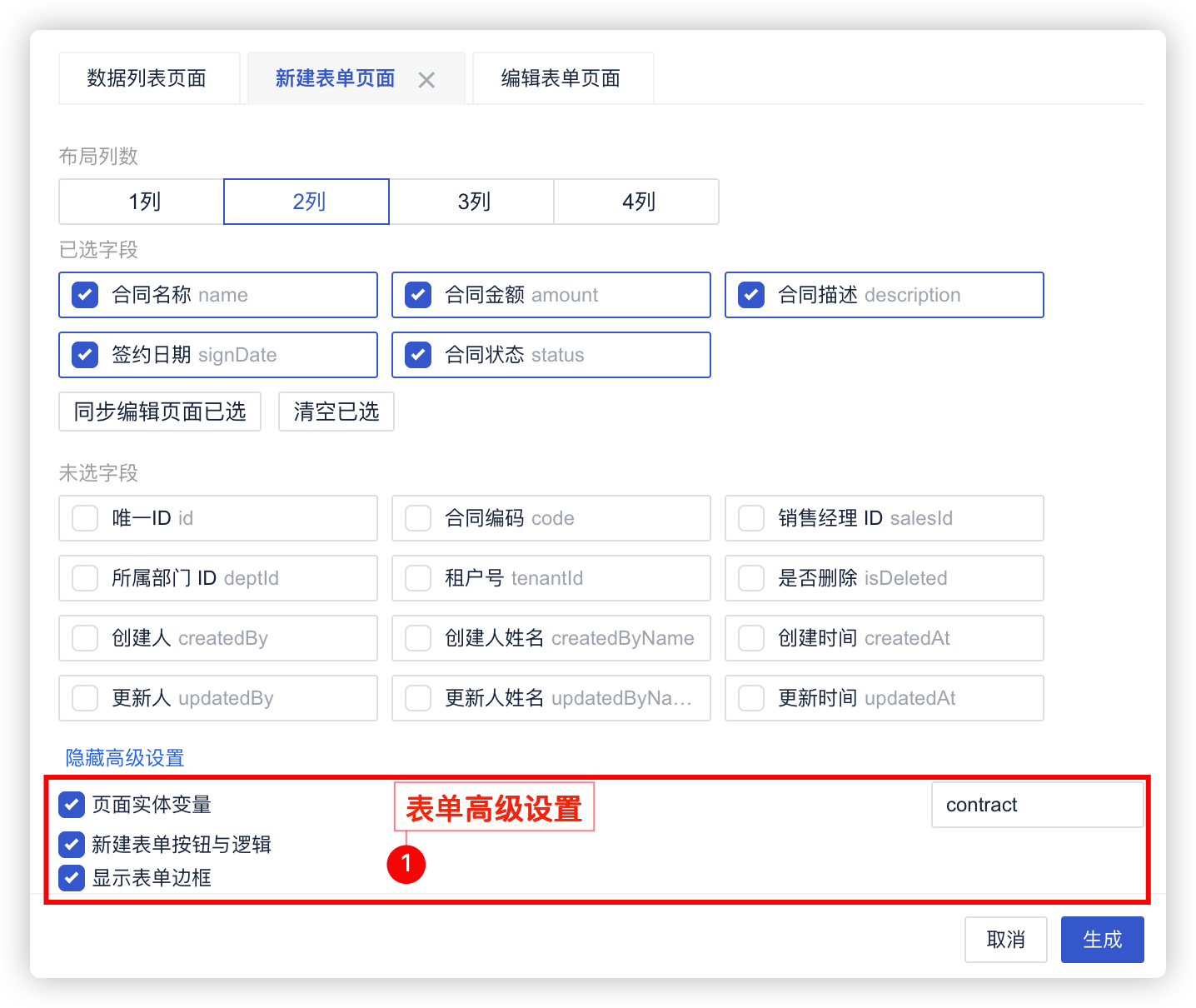Screen dimensions: 1196x1008
Task: Select the 3列 layout option
Action: point(471,202)
